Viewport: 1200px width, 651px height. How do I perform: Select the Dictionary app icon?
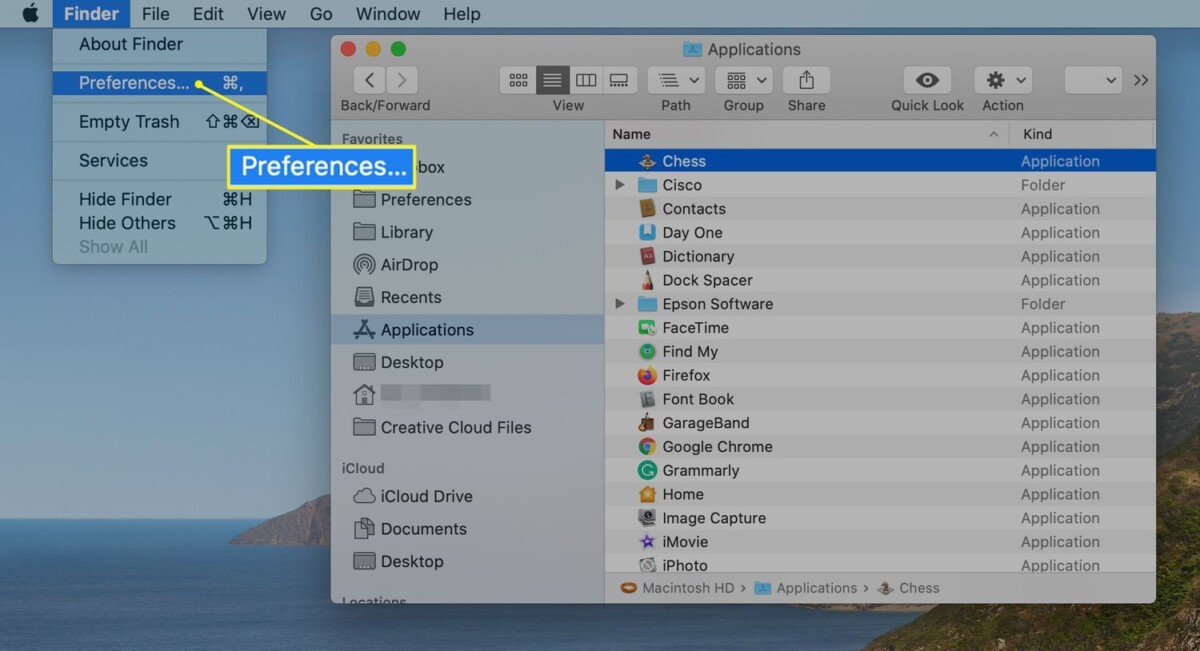click(647, 257)
